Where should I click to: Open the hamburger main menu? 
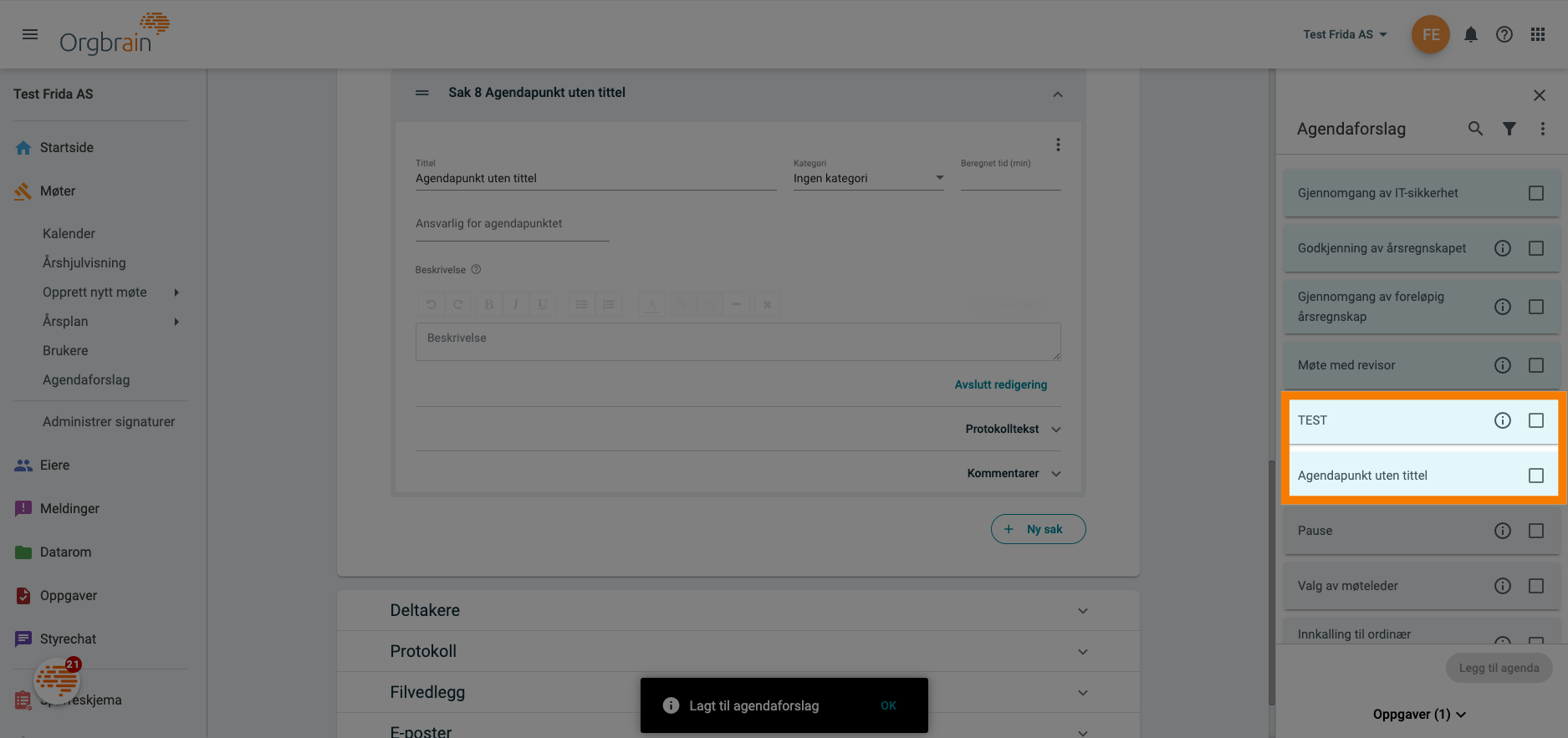click(30, 34)
